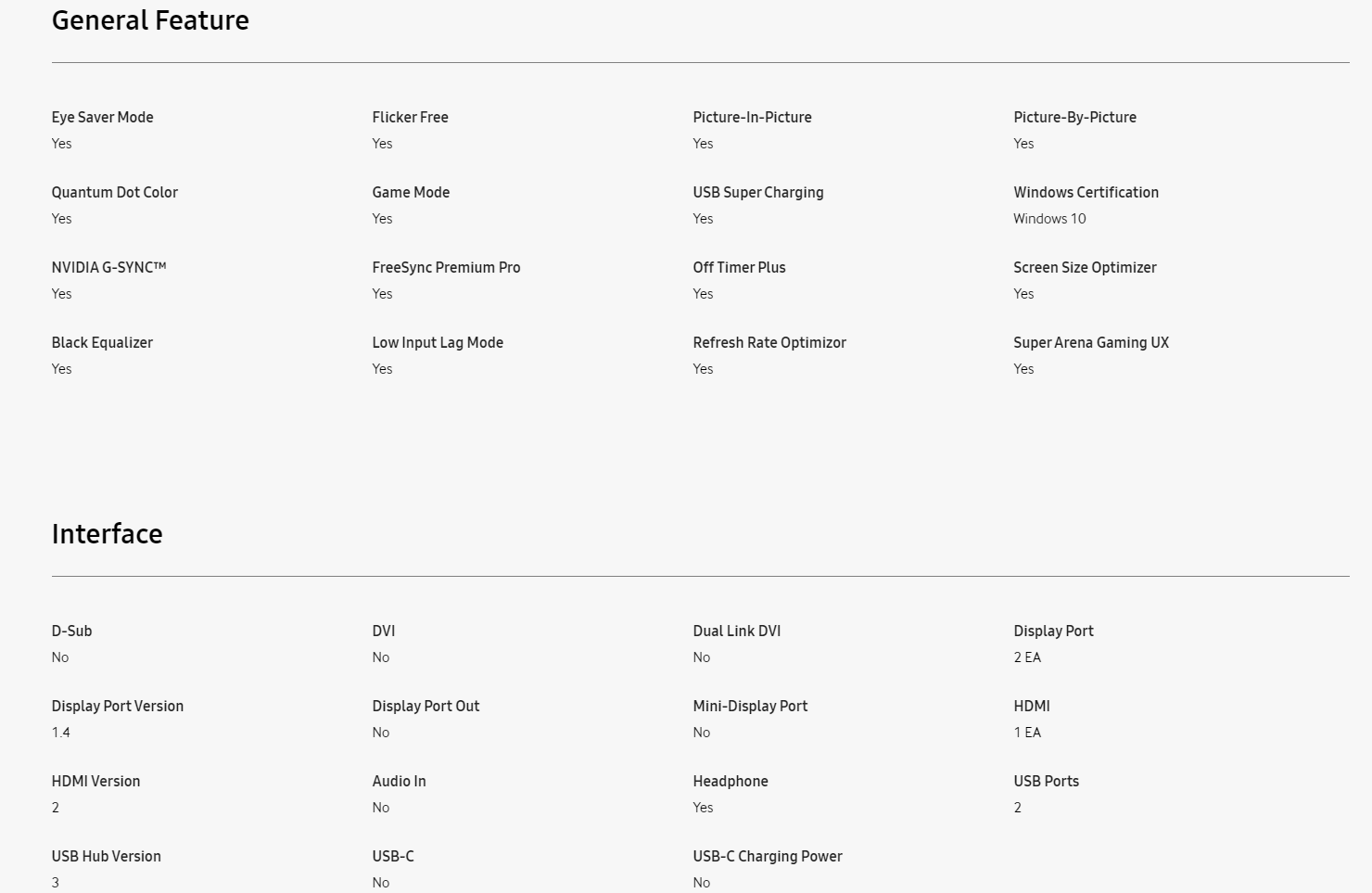Viewport: 1372px width, 893px height.
Task: Select the Low Input Lag Mode label
Action: [x=438, y=342]
